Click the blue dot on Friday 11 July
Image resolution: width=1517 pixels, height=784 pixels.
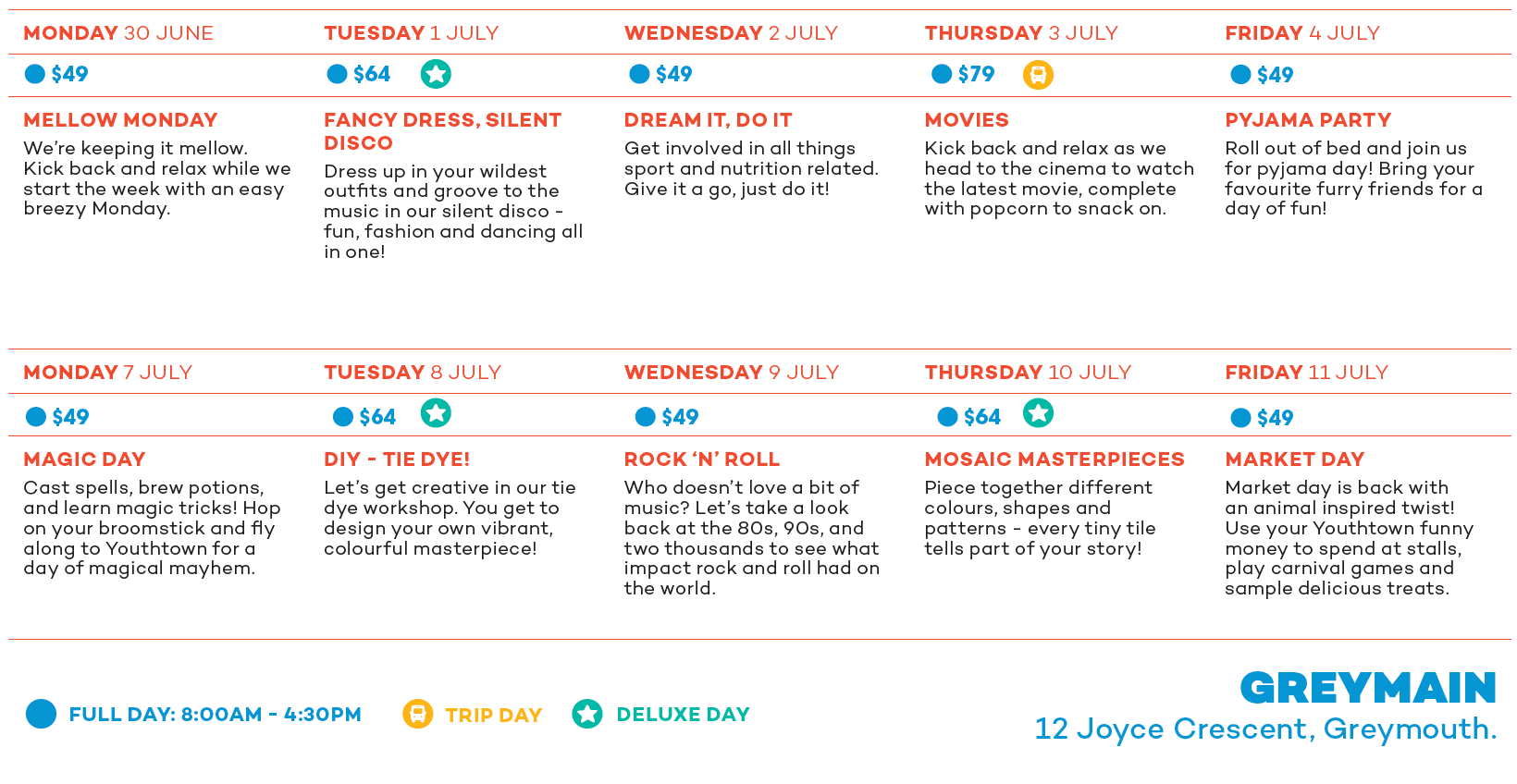(1241, 418)
